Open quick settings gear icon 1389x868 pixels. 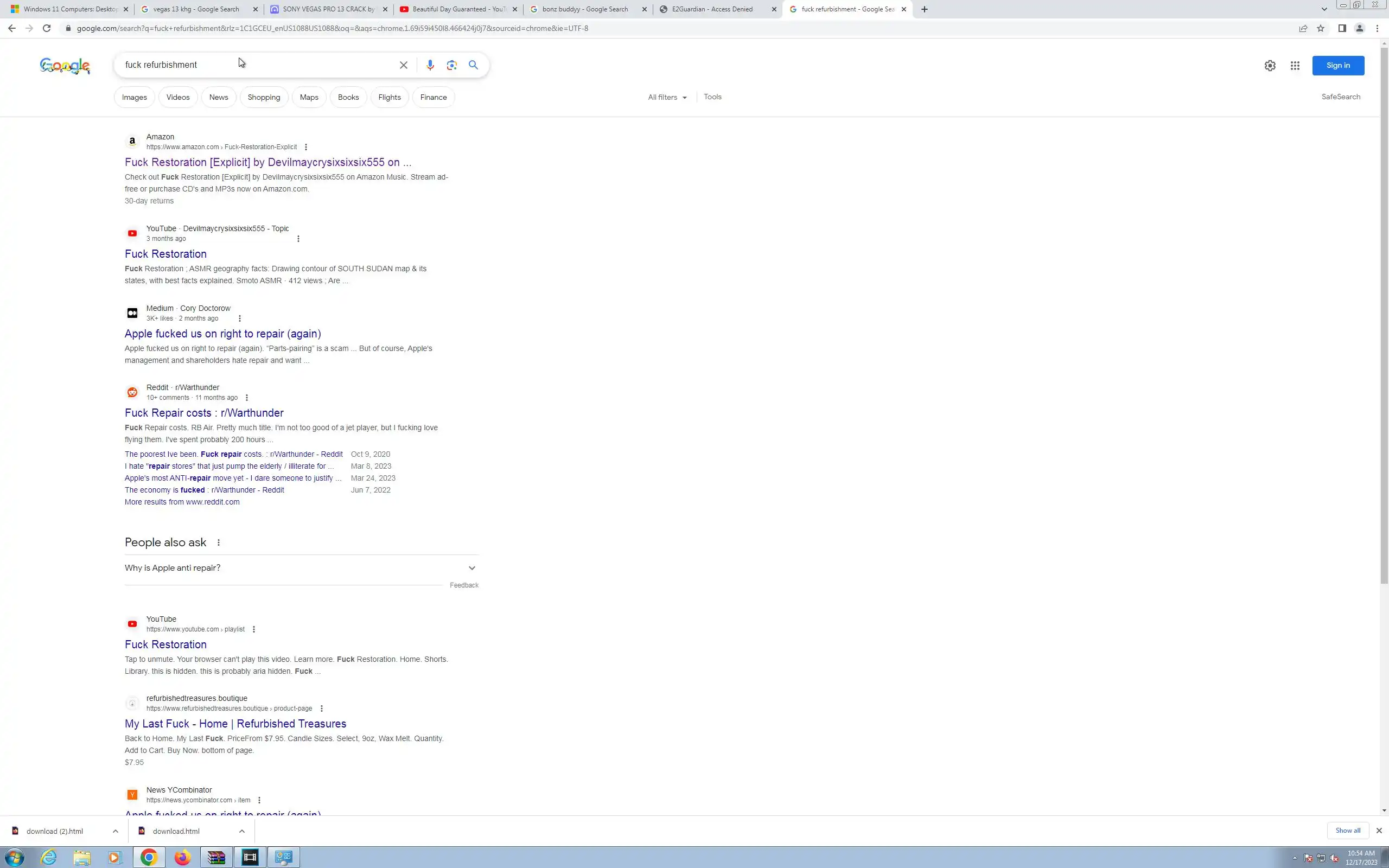coord(1270,66)
